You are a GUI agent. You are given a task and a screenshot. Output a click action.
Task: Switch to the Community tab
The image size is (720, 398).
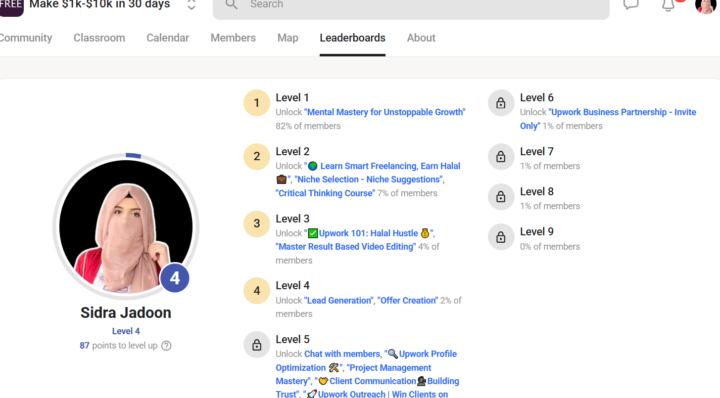[25, 38]
